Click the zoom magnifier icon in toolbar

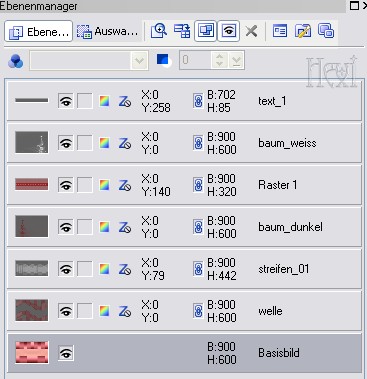(x=159, y=31)
